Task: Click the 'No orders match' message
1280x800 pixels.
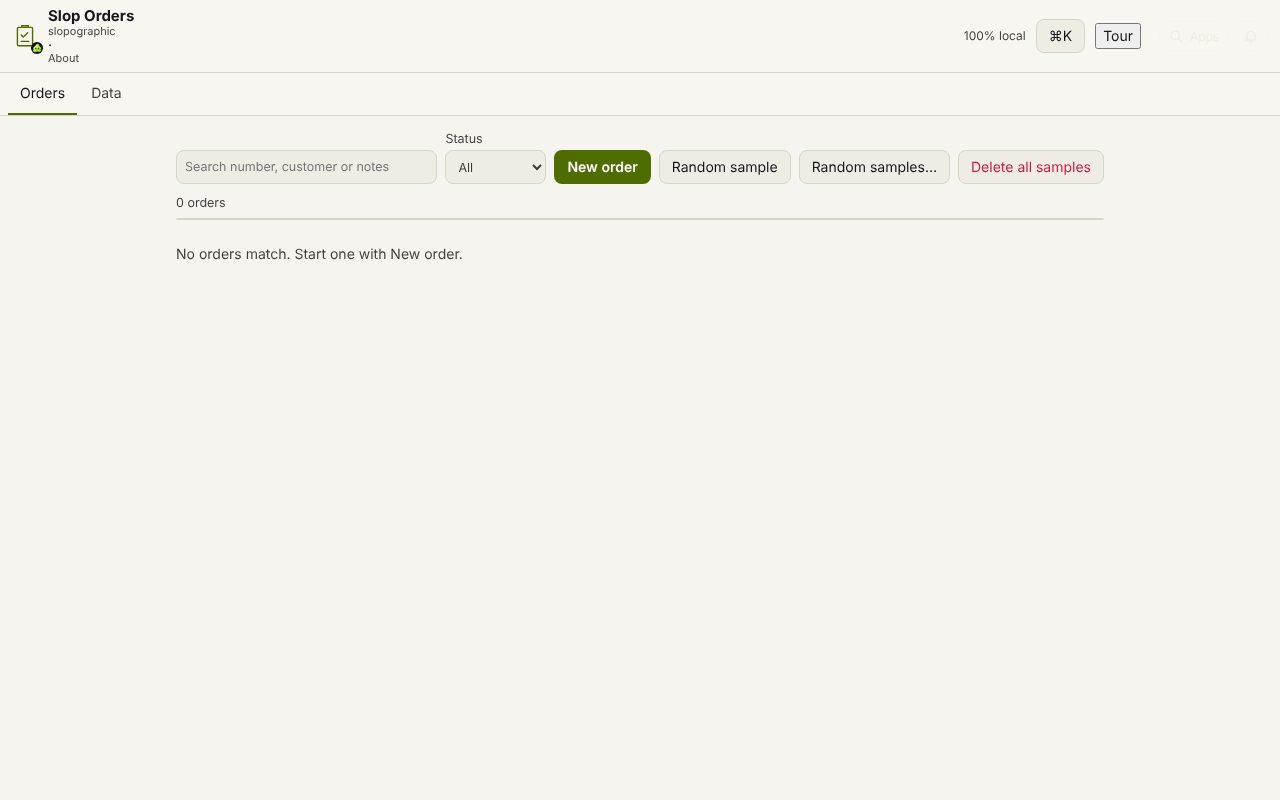Action: click(319, 254)
